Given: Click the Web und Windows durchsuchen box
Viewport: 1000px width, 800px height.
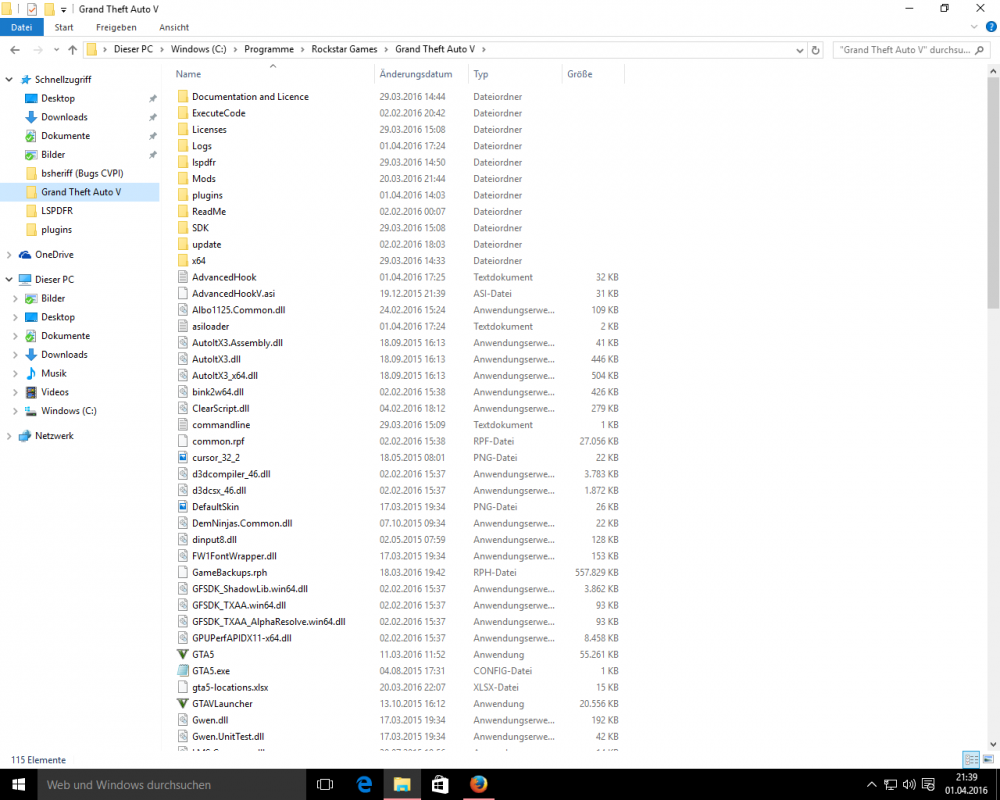Looking at the screenshot, I should 172,785.
